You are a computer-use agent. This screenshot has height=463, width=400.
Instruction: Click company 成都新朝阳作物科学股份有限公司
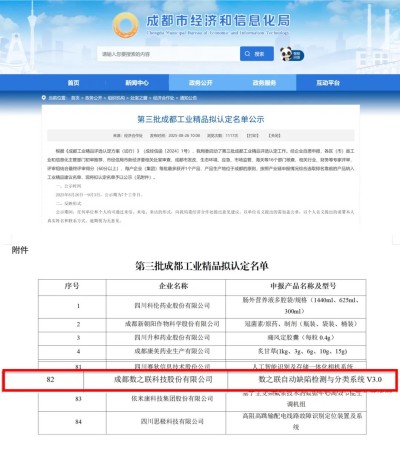click(x=172, y=324)
